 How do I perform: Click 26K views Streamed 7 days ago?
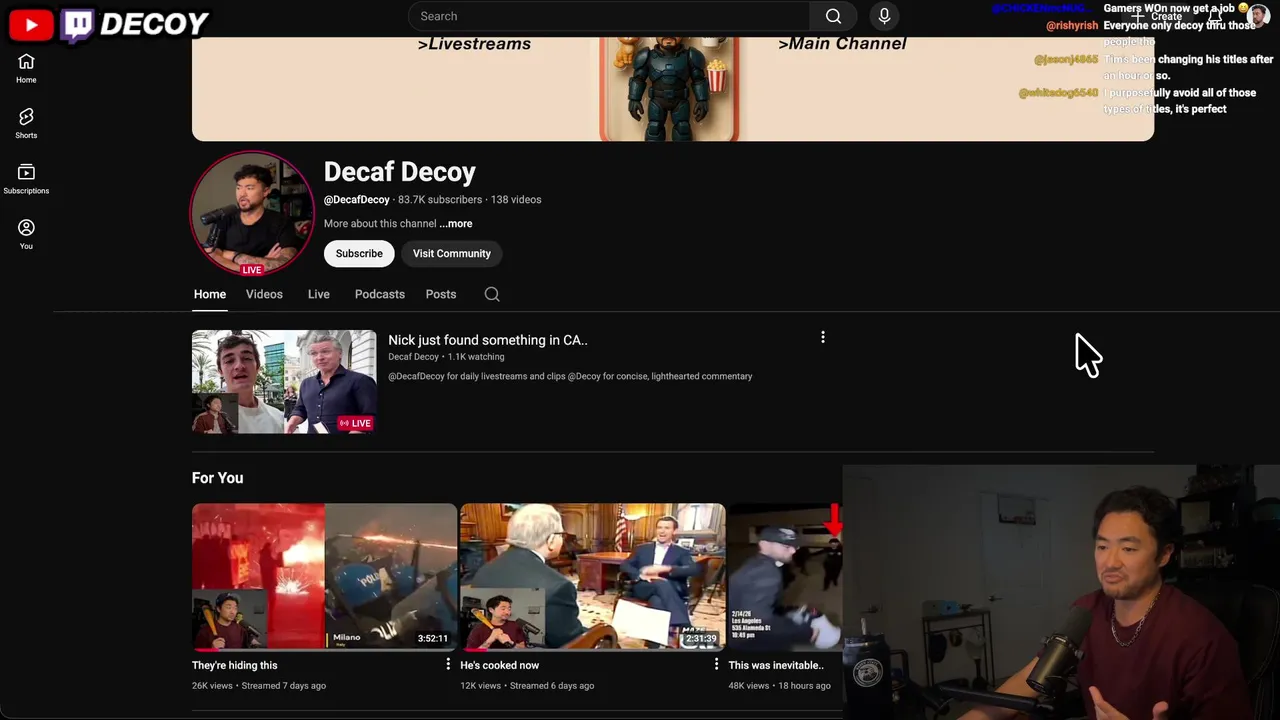[x=259, y=686]
